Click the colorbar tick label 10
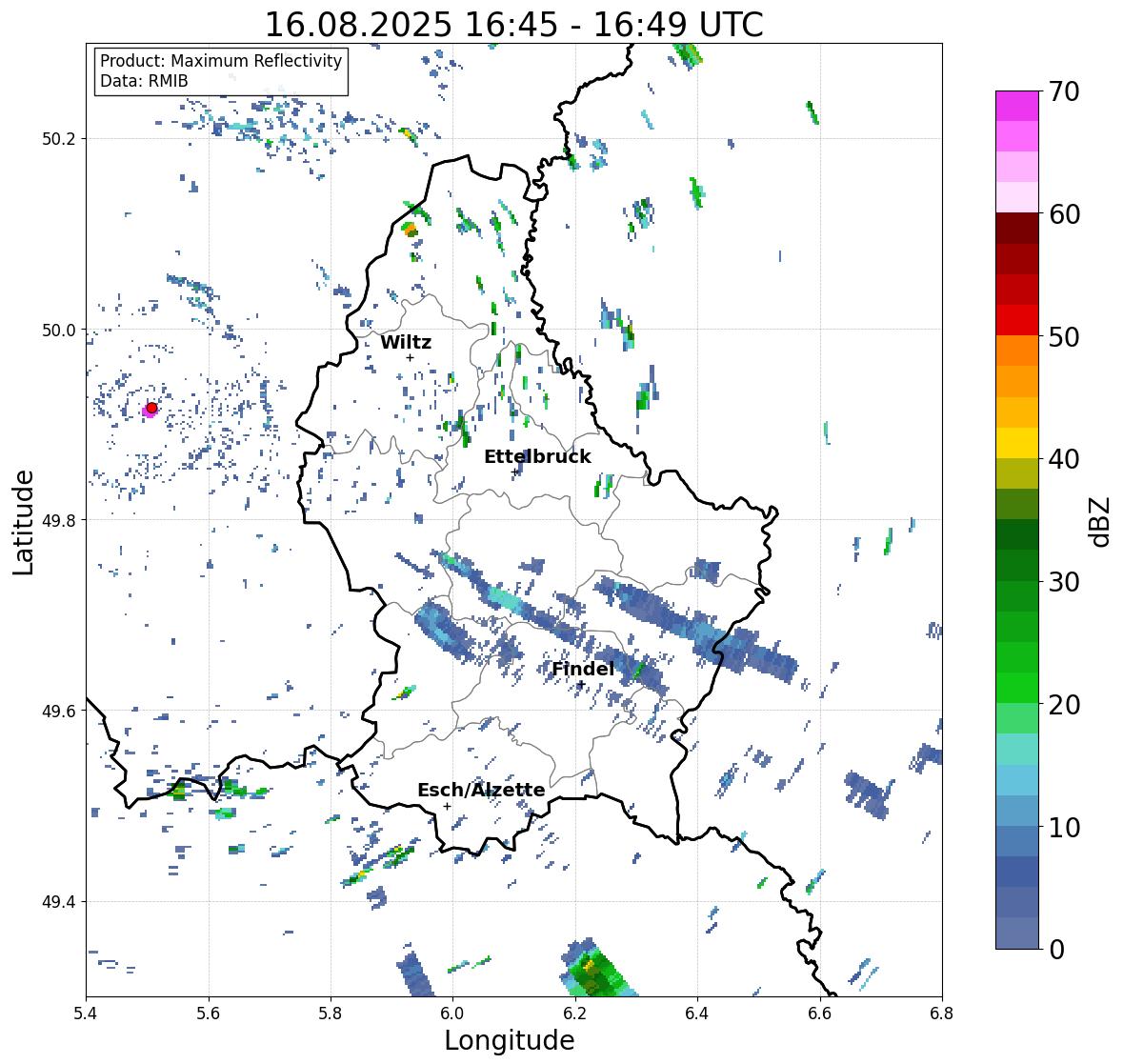1123x1064 pixels. point(1064,827)
